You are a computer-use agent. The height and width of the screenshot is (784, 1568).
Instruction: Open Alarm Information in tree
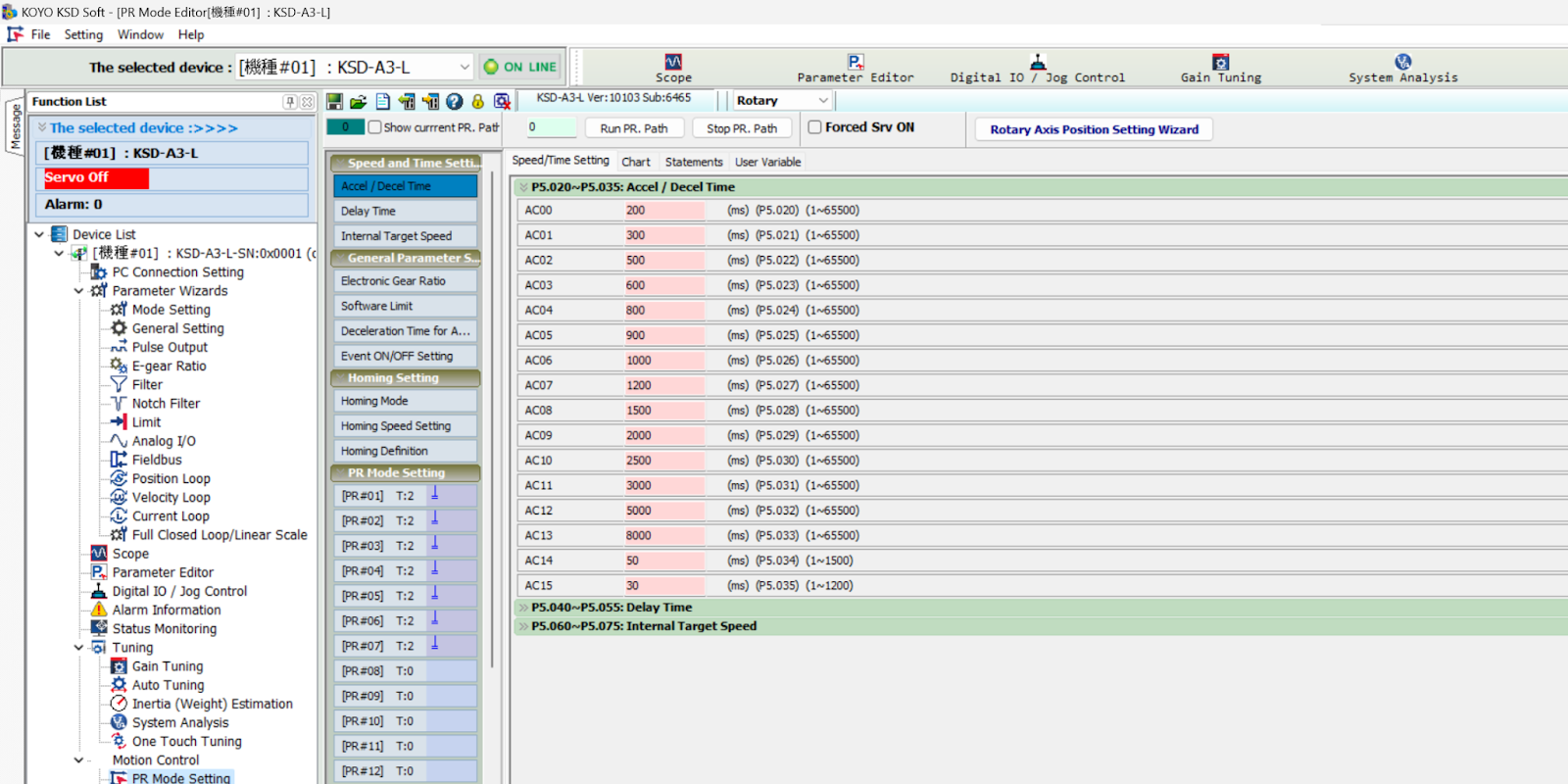[x=166, y=610]
